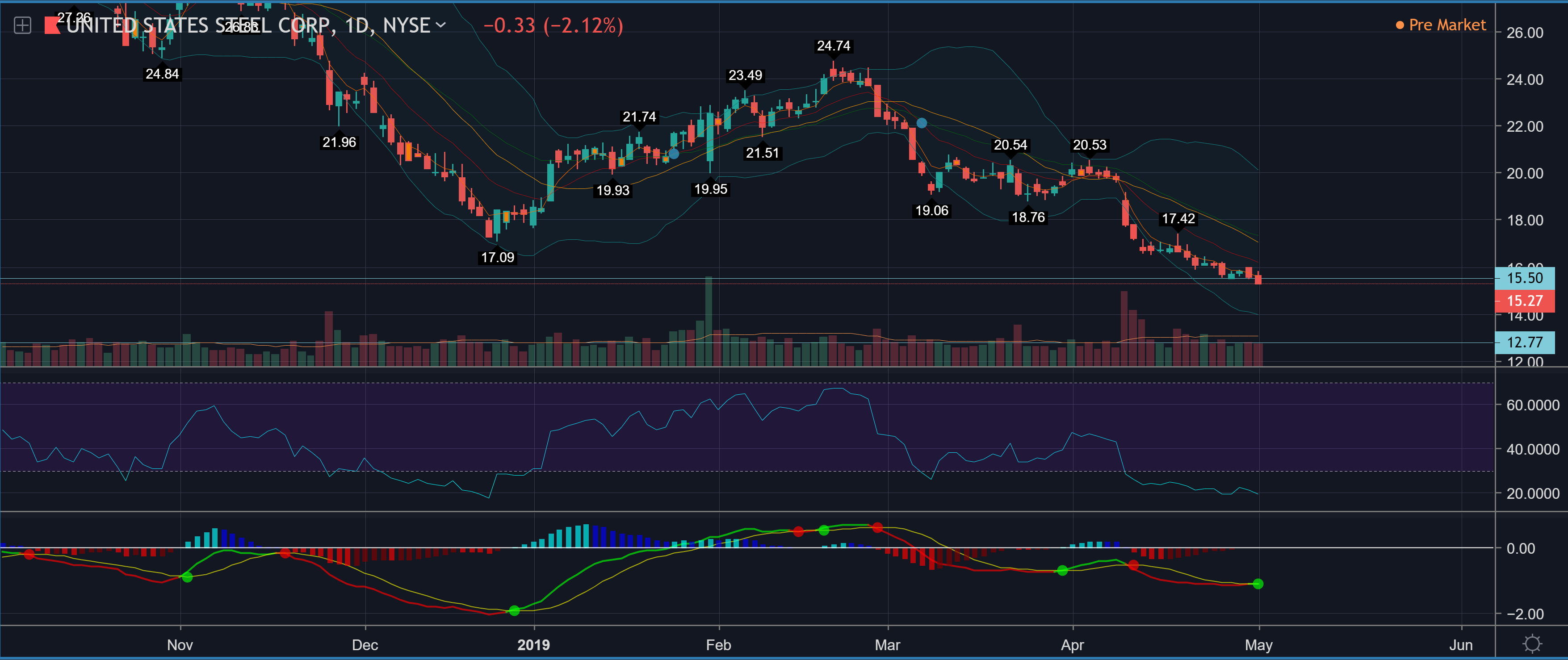Click the Jun label on time axis
Image resolution: width=1568 pixels, height=660 pixels.
(1460, 645)
